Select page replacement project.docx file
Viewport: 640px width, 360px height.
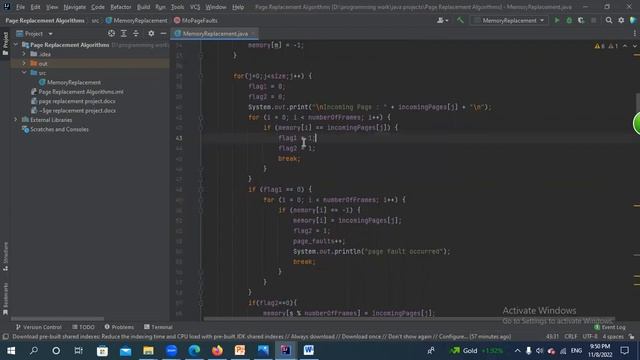click(x=73, y=101)
